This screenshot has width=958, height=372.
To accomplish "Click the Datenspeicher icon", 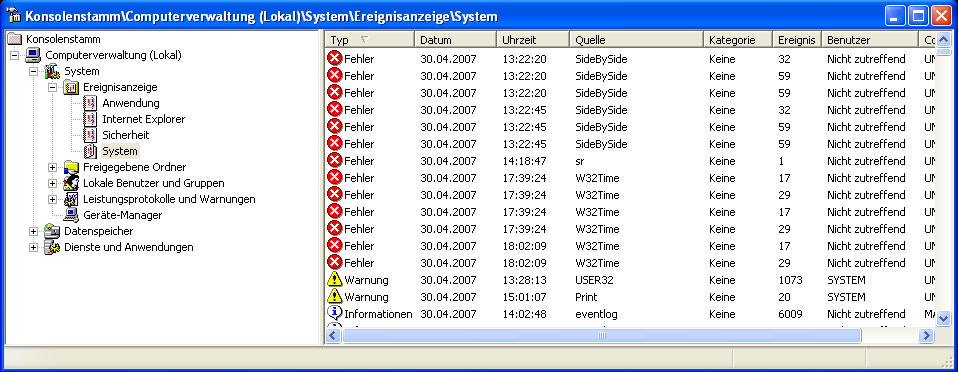I will [53, 231].
